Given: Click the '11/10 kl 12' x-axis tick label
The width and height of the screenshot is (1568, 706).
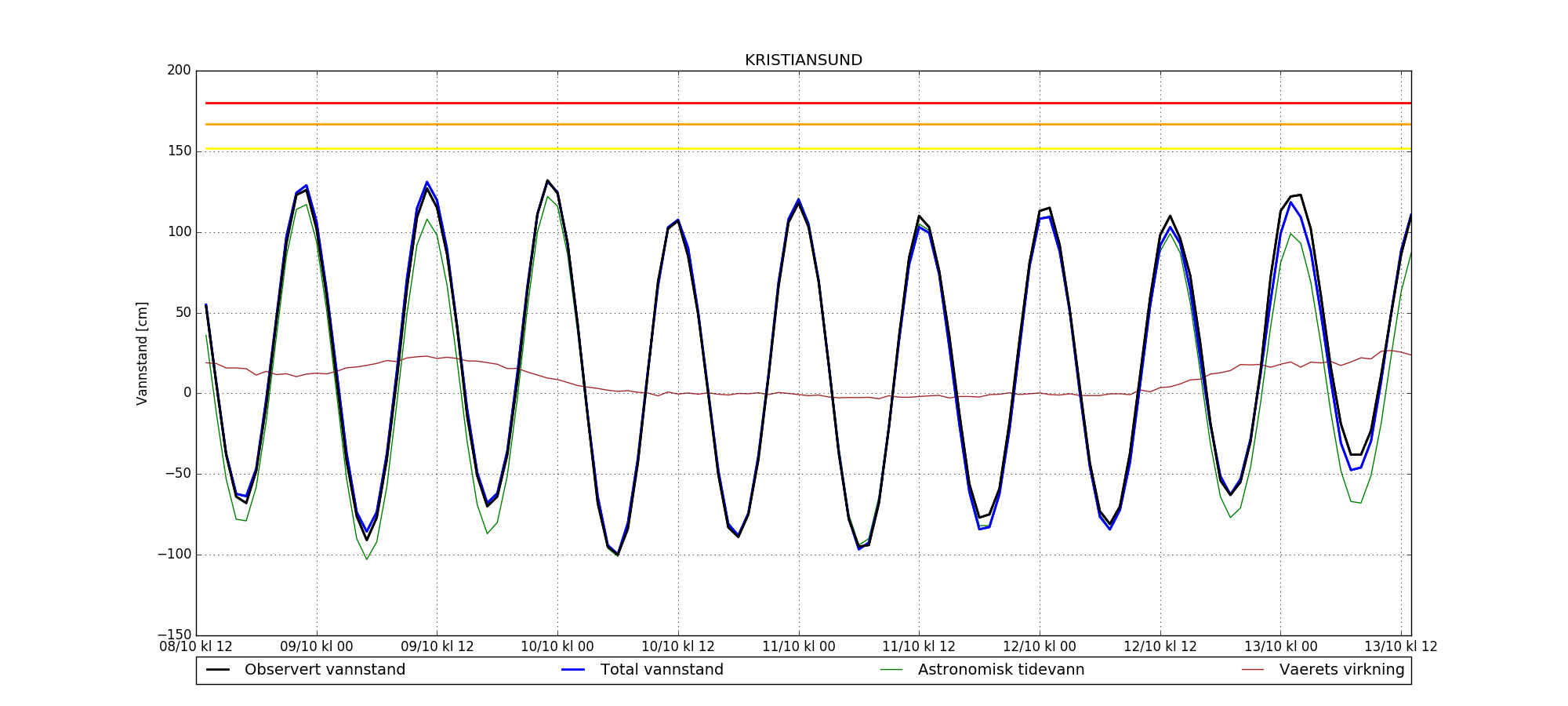Looking at the screenshot, I should coord(919,647).
